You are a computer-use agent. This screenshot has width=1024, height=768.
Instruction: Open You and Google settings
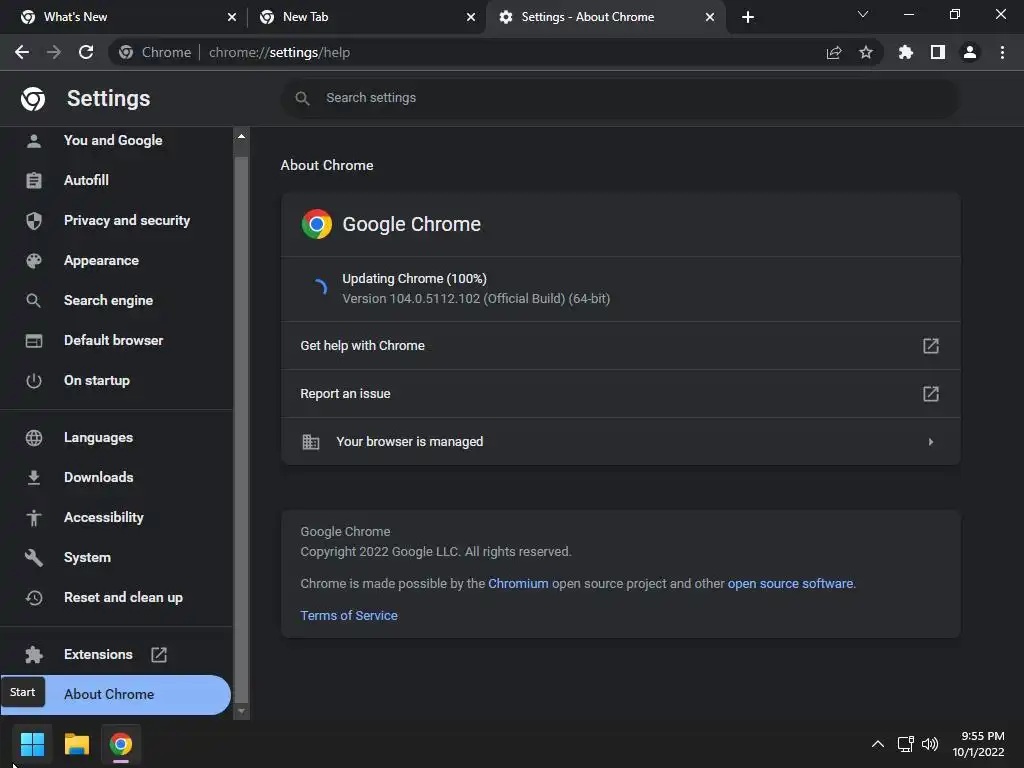115,140
